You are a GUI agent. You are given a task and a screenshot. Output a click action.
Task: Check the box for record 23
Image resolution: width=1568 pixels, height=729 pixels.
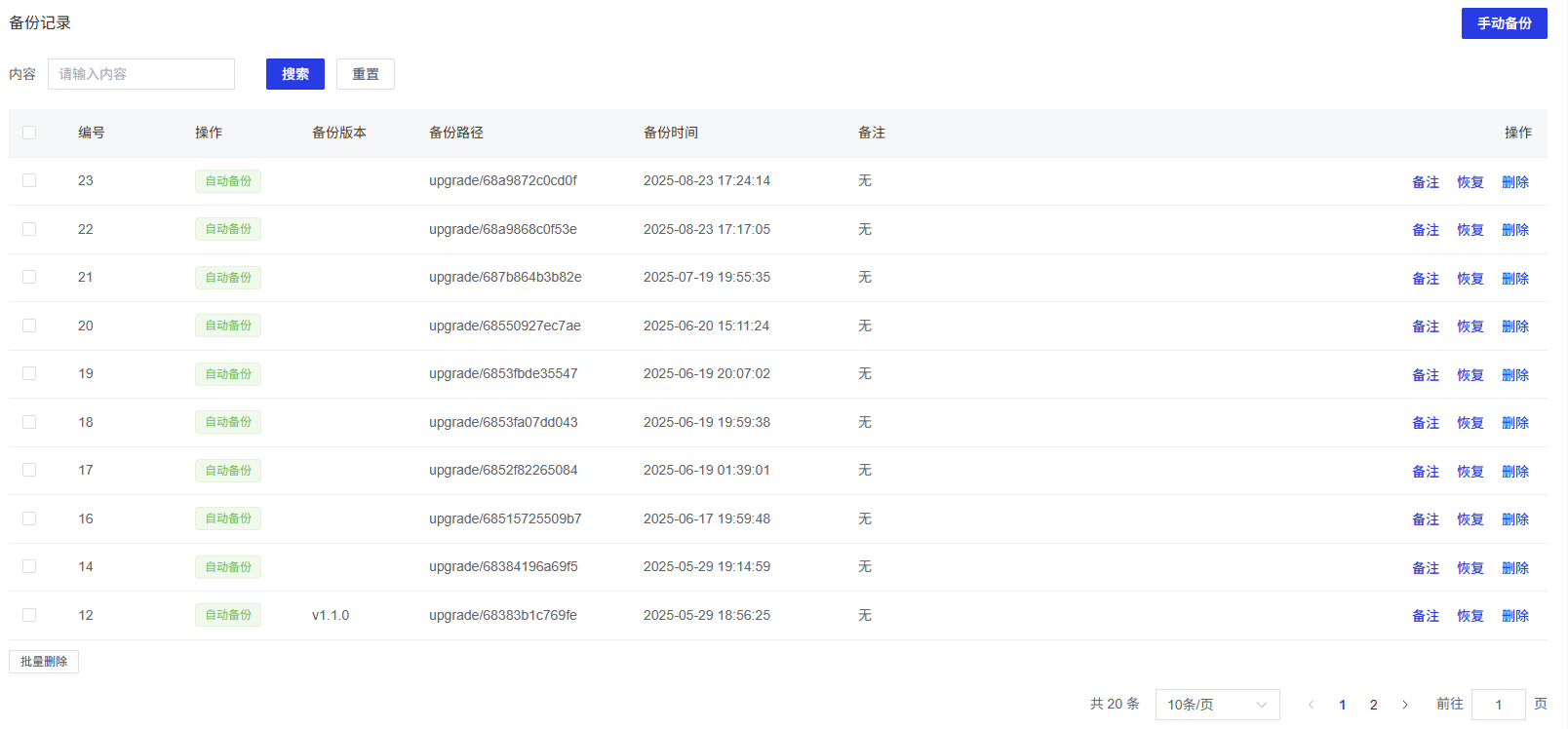point(29,180)
